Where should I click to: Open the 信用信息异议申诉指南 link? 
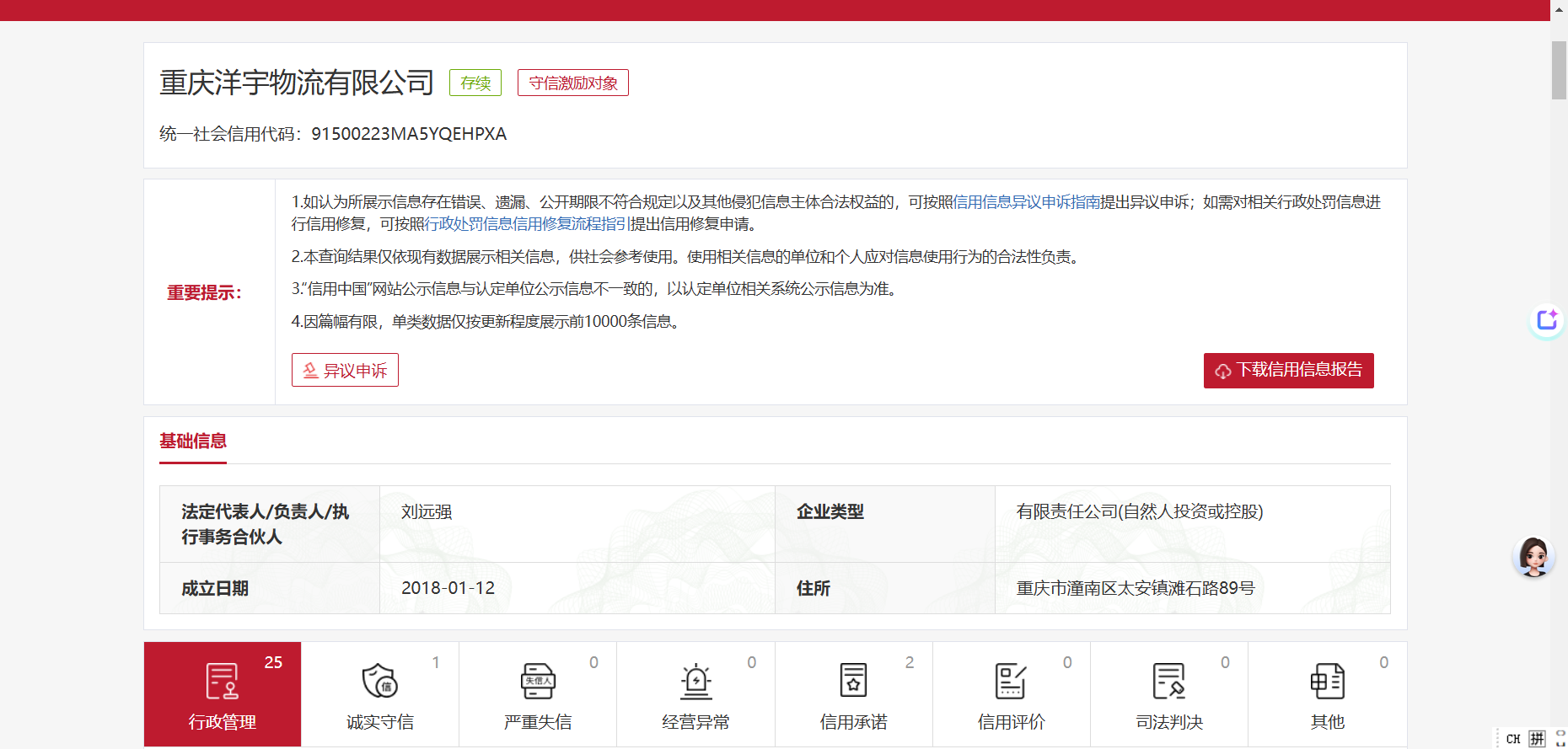click(1026, 202)
